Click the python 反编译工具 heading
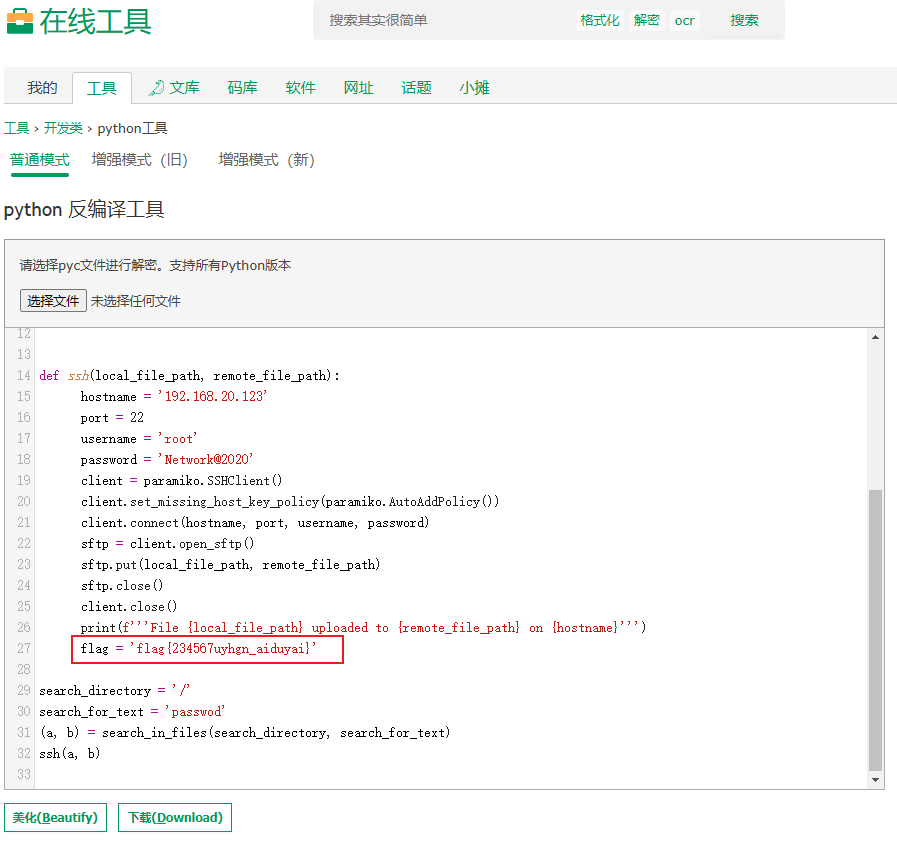The height and width of the screenshot is (844, 897). (84, 210)
